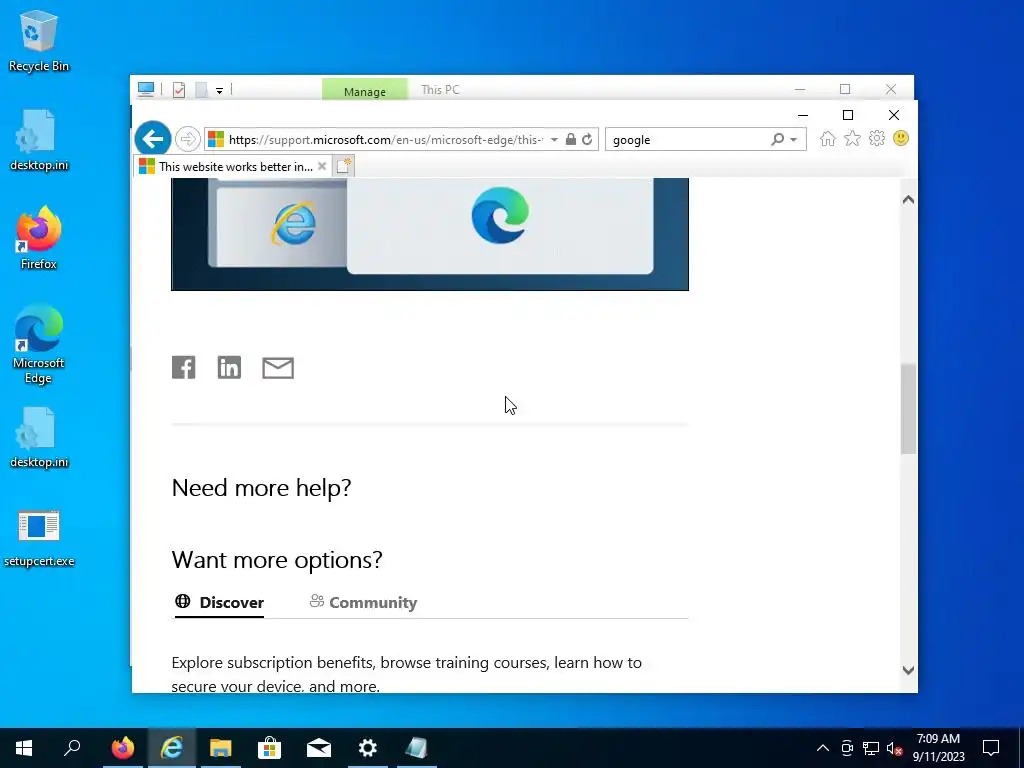Click the 'Need more help?' heading
The image size is (1024, 768).
261,488
